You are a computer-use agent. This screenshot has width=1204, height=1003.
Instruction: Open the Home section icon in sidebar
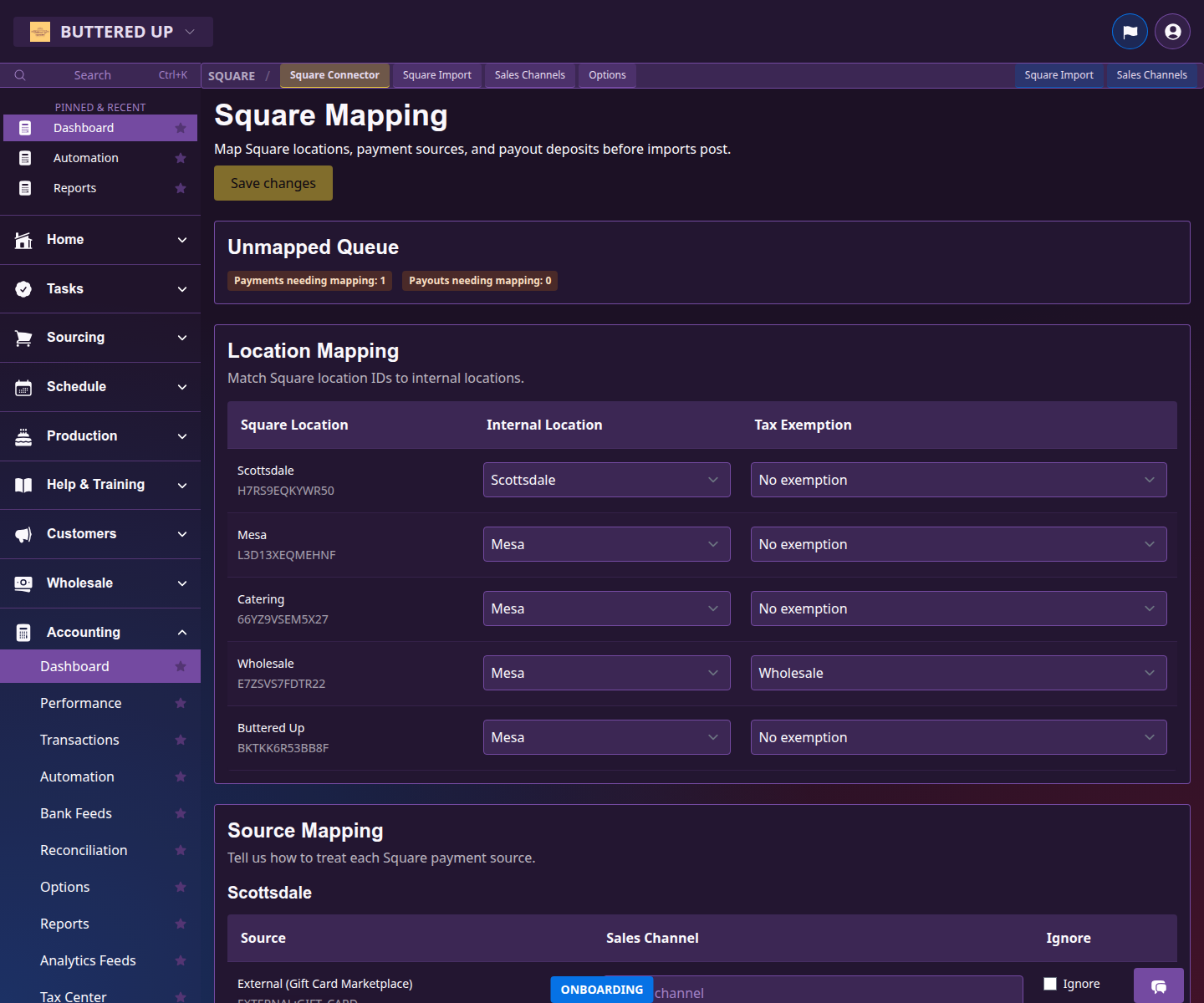click(23, 239)
